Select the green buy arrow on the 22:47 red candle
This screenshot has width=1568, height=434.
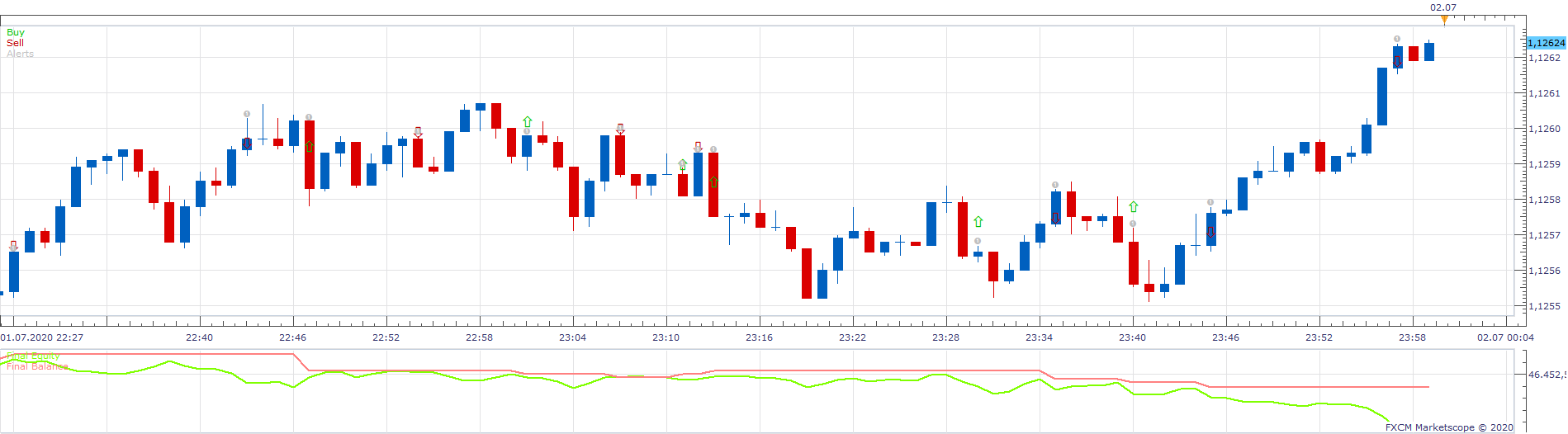click(309, 146)
